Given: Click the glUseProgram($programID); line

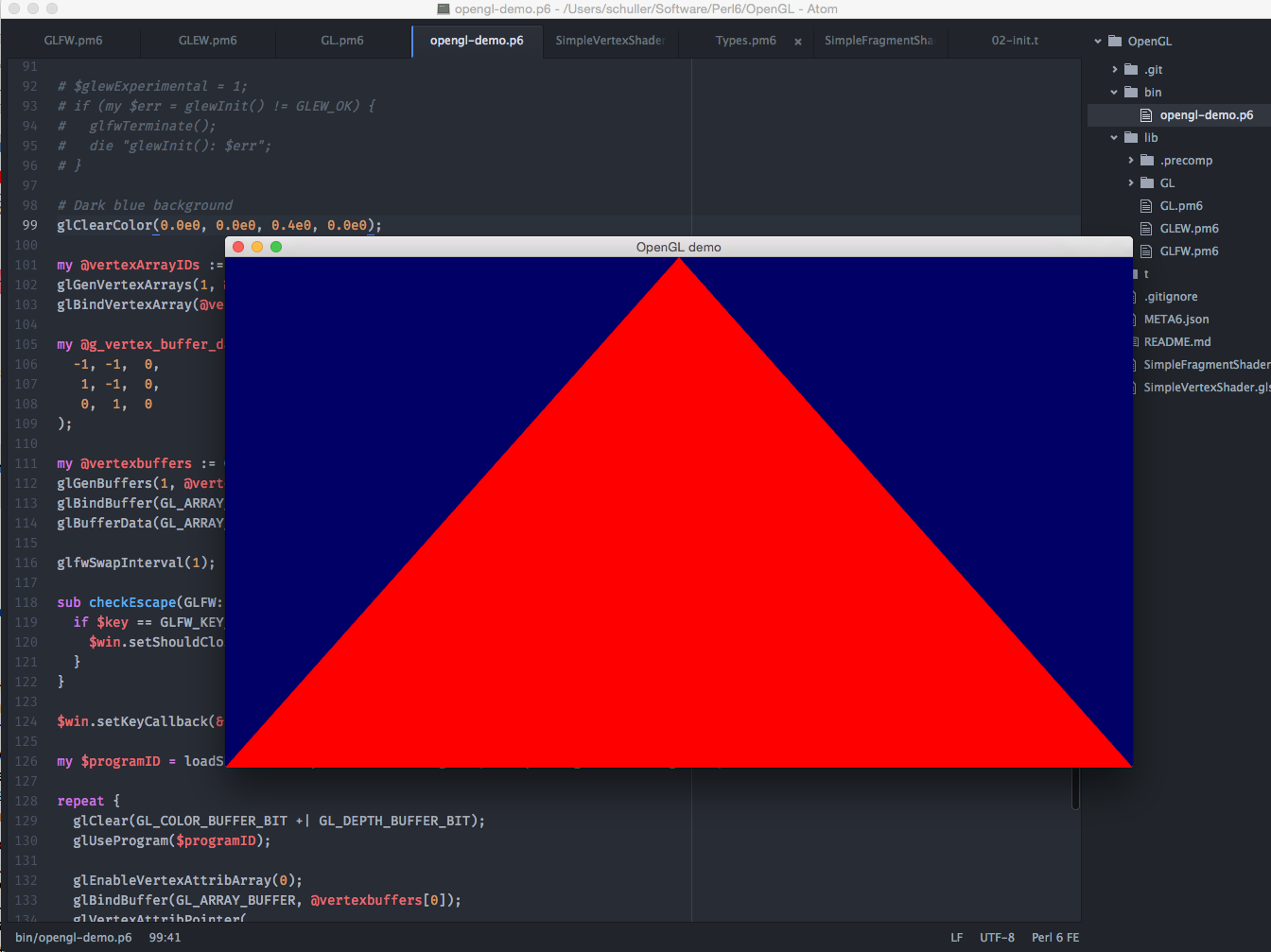Looking at the screenshot, I should pyautogui.click(x=172, y=840).
